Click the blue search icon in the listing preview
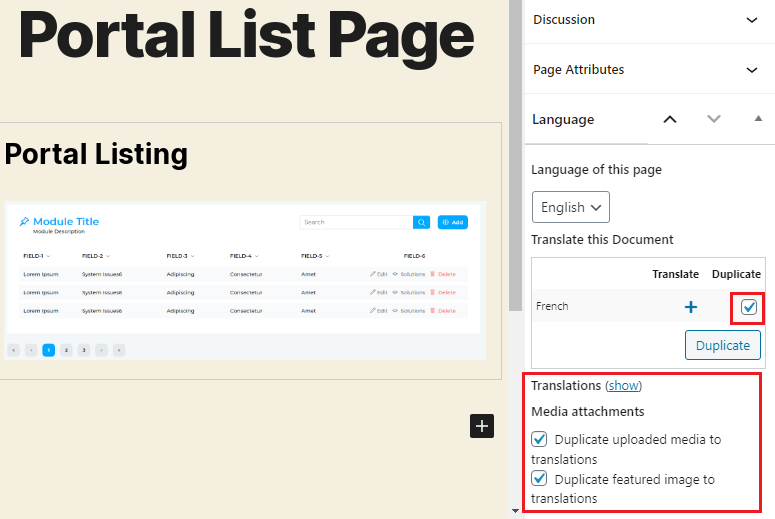 [422, 222]
